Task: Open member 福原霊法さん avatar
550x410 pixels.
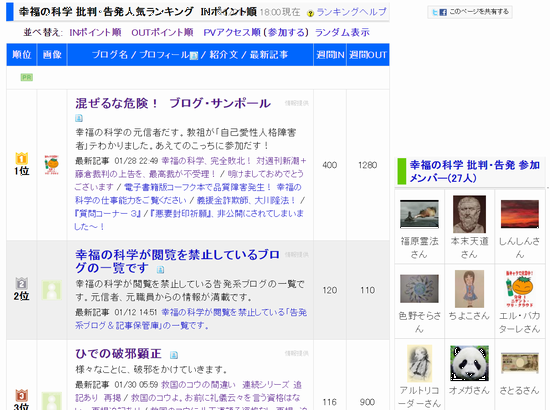Action: point(420,214)
